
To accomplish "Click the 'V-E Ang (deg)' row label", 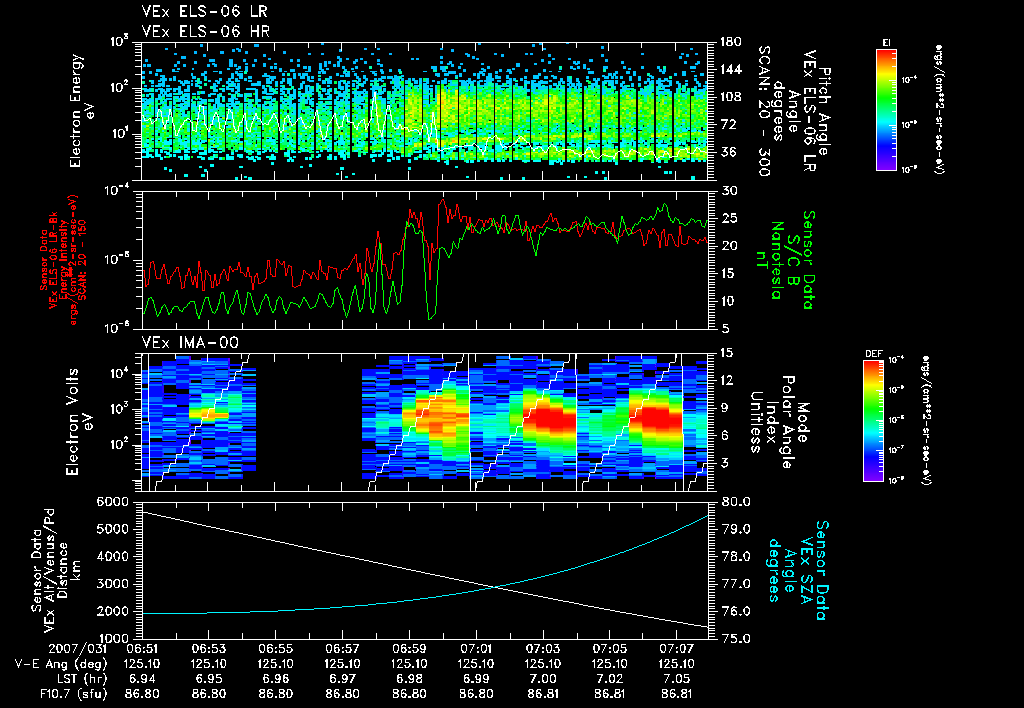I will pyautogui.click(x=61, y=664).
